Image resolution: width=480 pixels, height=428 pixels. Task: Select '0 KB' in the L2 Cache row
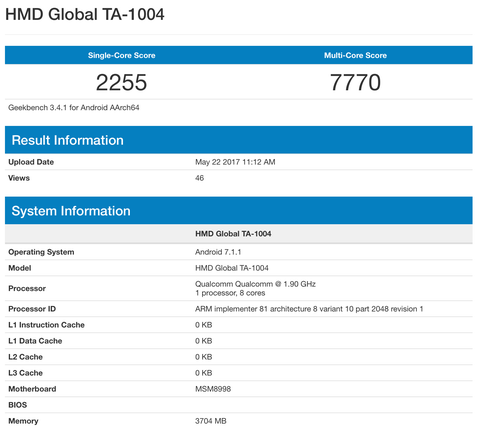tap(204, 357)
